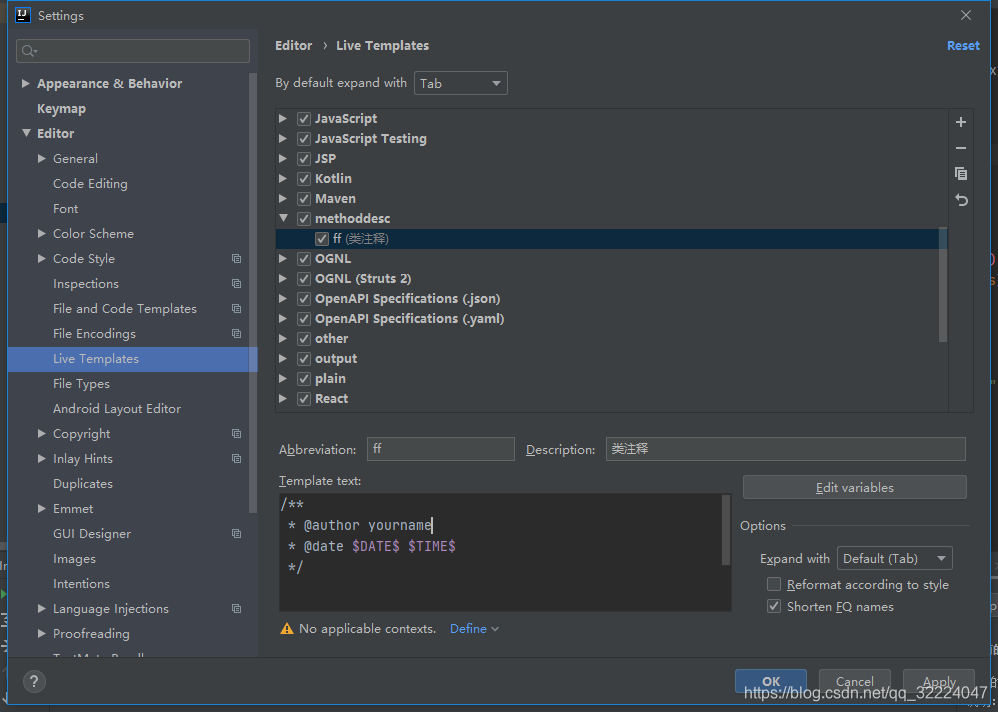Open Android Layout Editor settings
Viewport: 998px width, 712px height.
pos(117,408)
